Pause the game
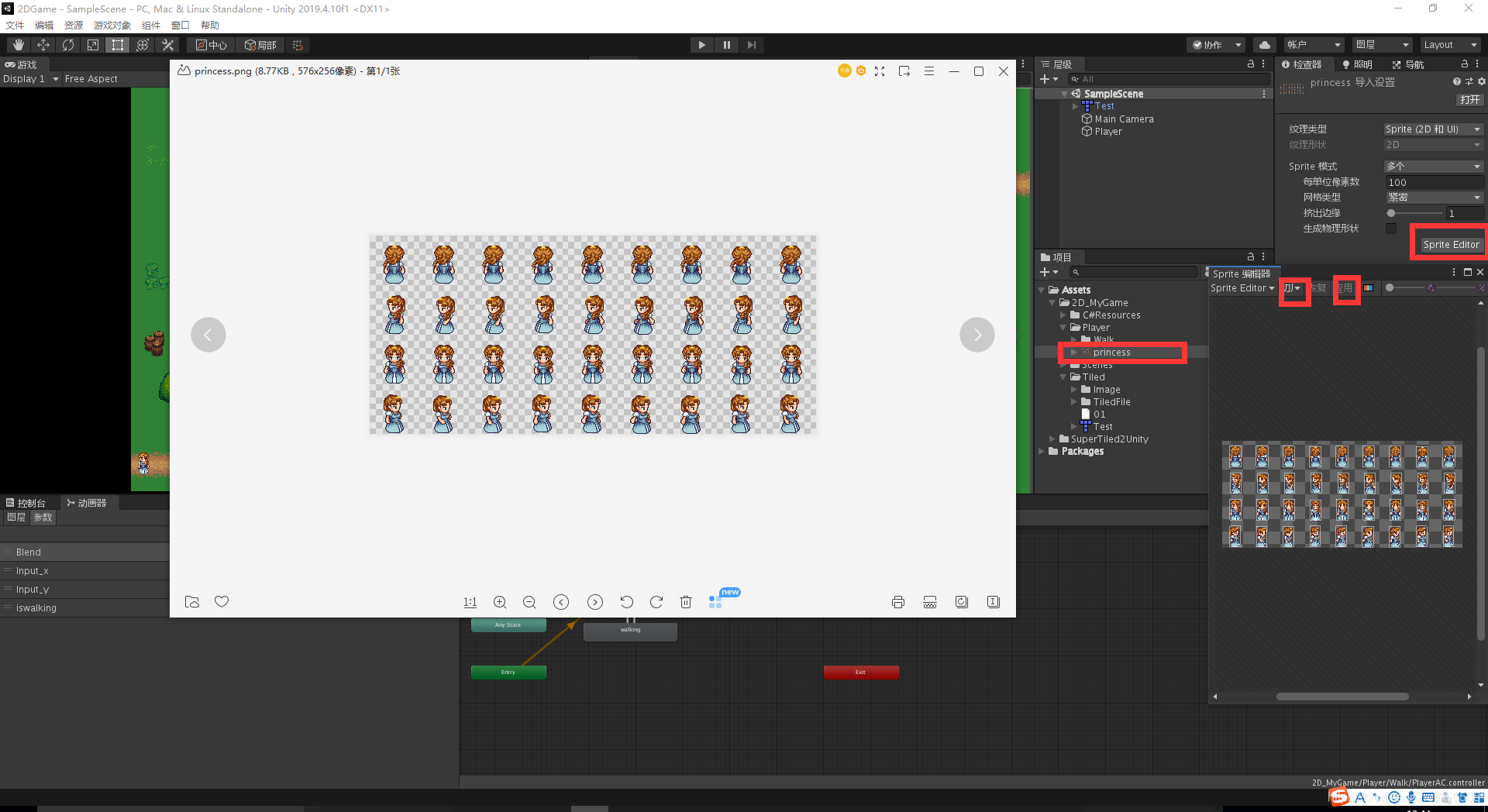 point(726,45)
